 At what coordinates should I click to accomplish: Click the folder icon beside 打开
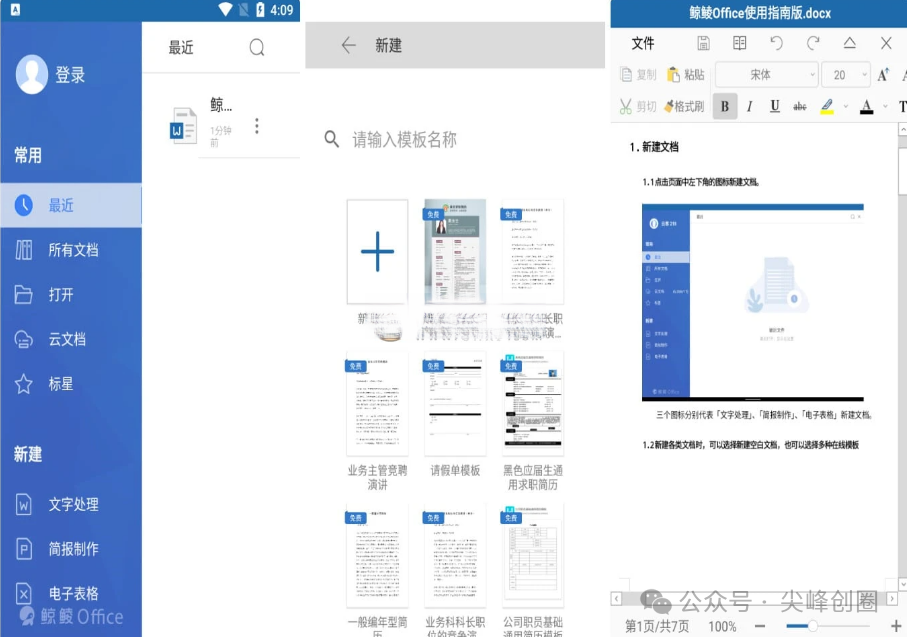23,294
